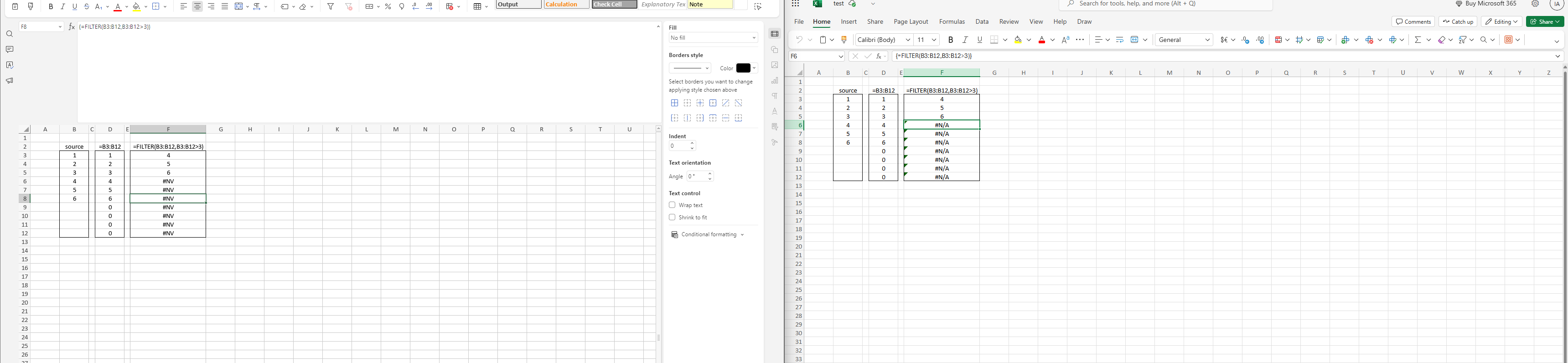Click the filter funnel icon
1568x363 pixels.
331,7
